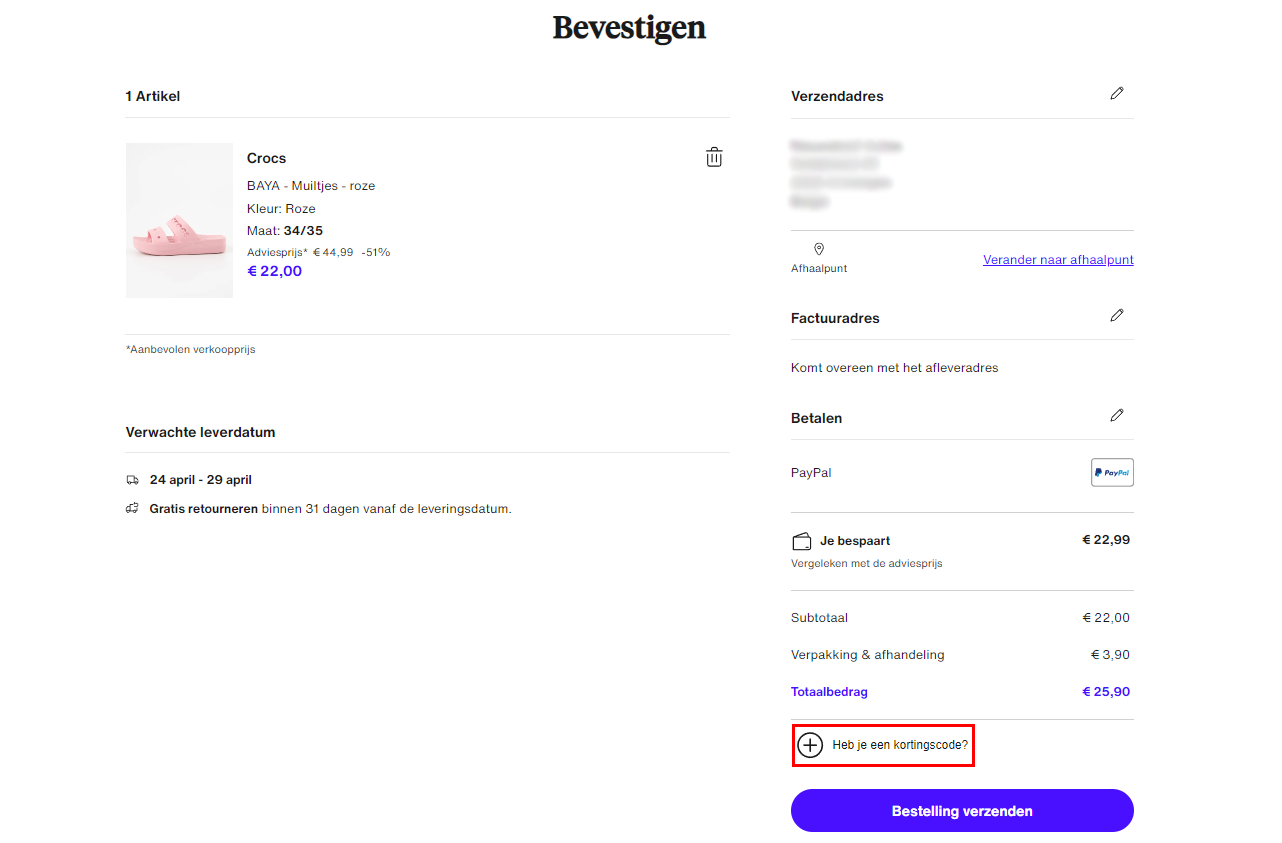Click the Afhaalpunt location pin icon
Screen dimensions: 1282x843
pos(819,249)
